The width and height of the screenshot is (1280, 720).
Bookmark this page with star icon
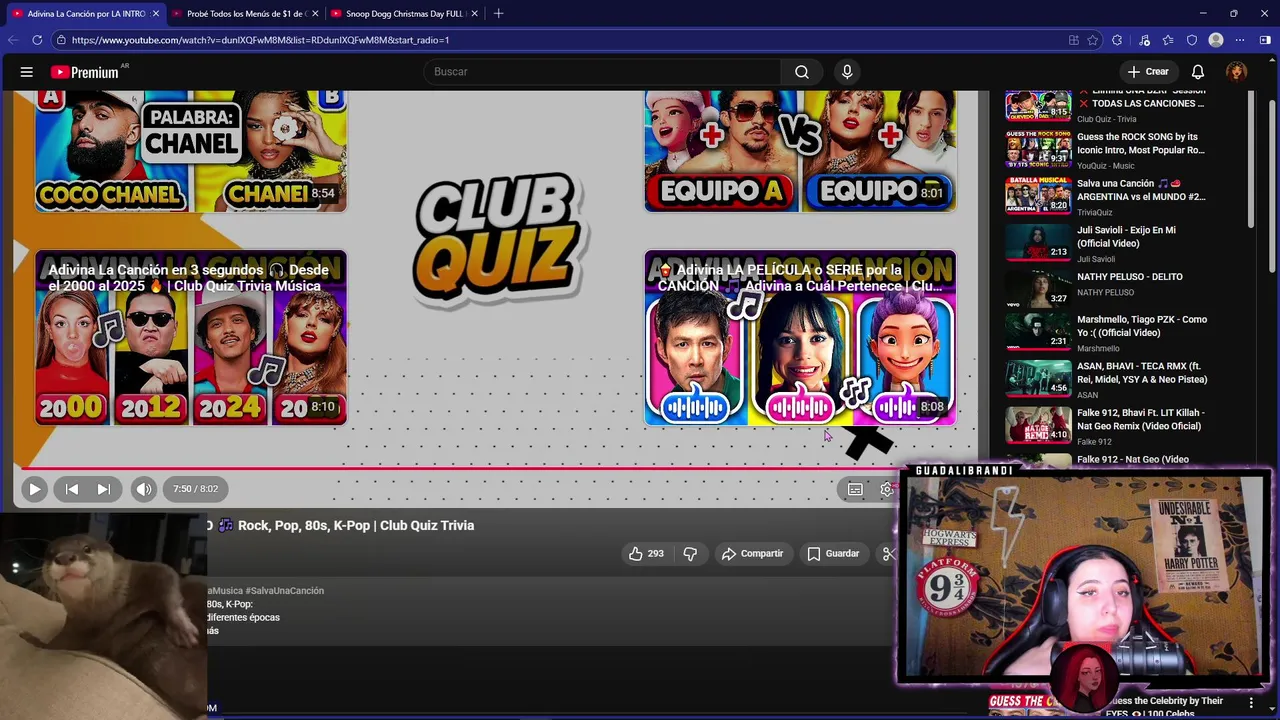1093,40
